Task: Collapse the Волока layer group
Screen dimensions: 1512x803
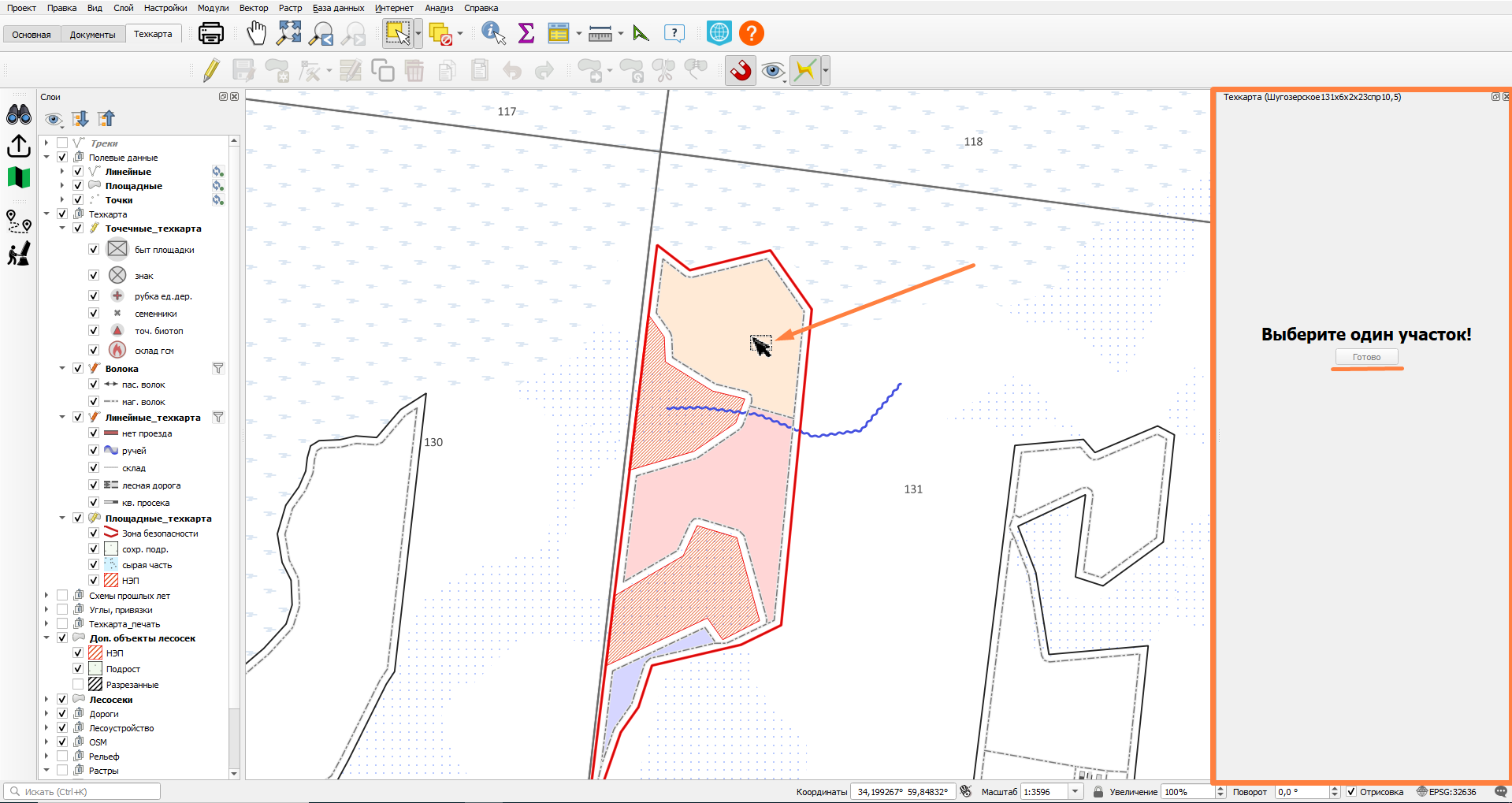Action: pyautogui.click(x=62, y=368)
